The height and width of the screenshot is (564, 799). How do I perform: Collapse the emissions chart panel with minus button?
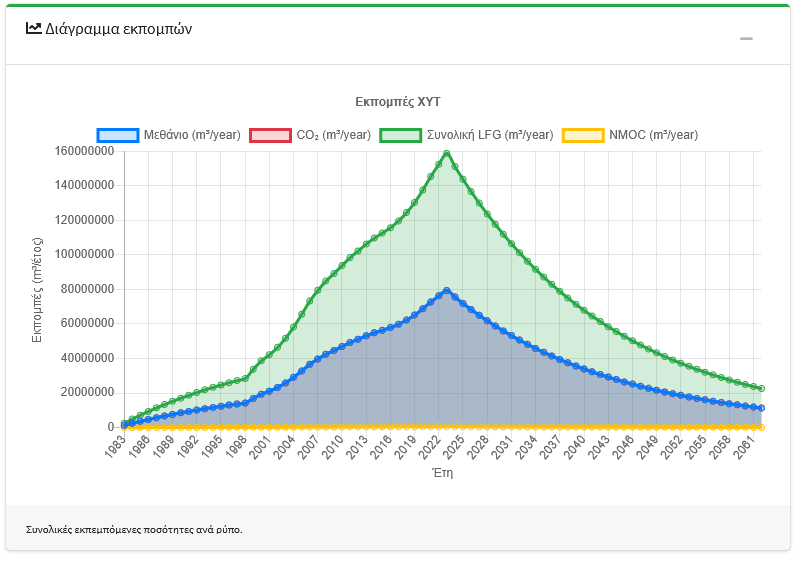746,39
